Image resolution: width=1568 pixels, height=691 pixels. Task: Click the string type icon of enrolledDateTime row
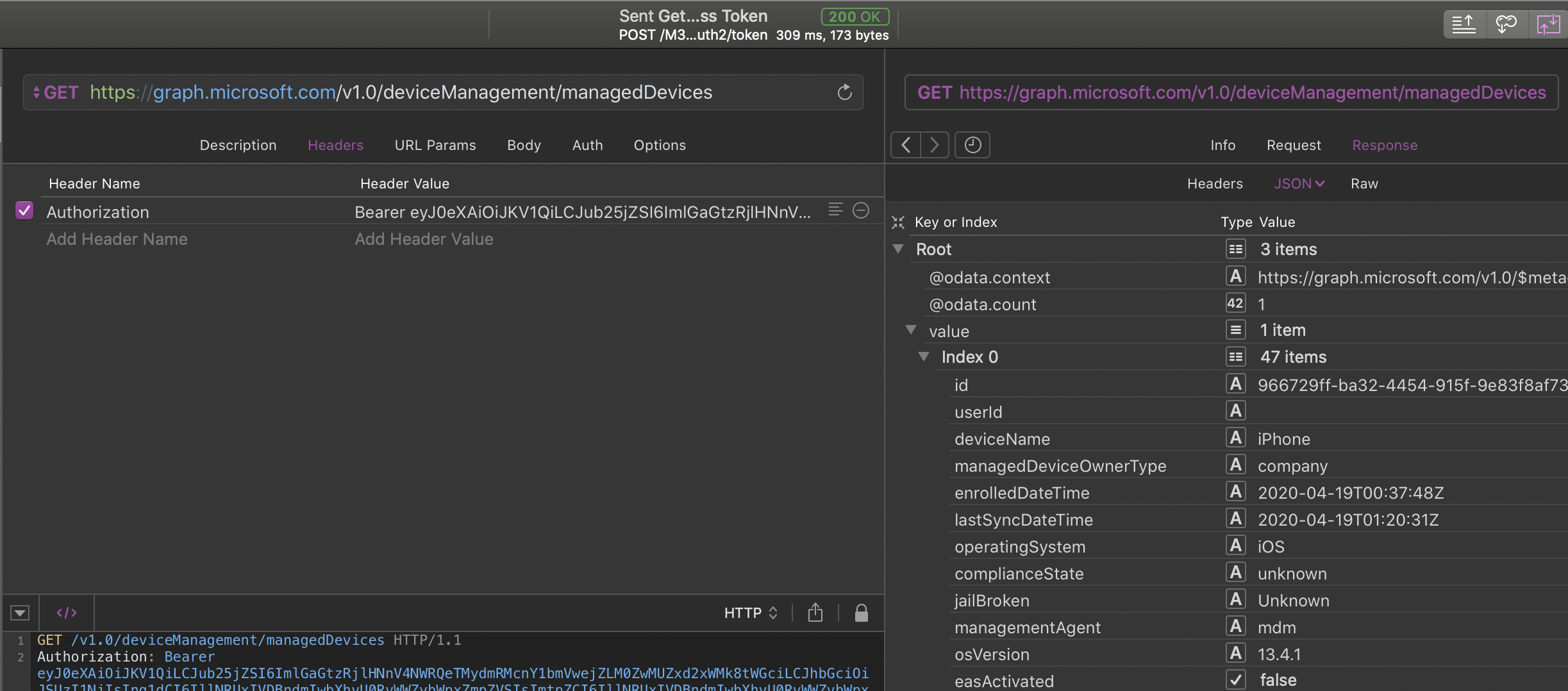(x=1235, y=492)
